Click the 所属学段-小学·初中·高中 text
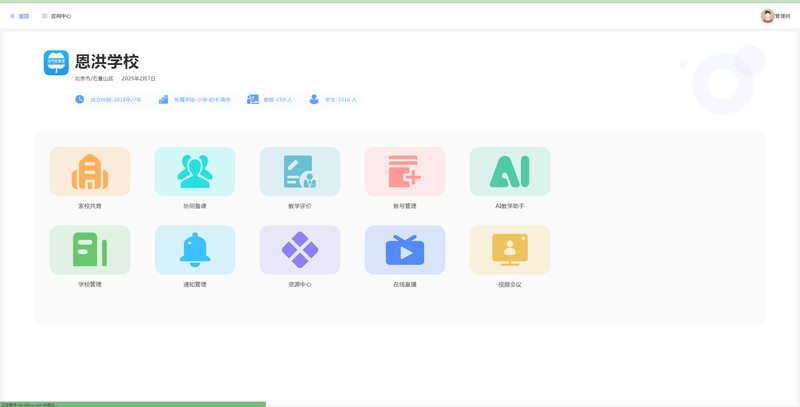 pos(203,100)
